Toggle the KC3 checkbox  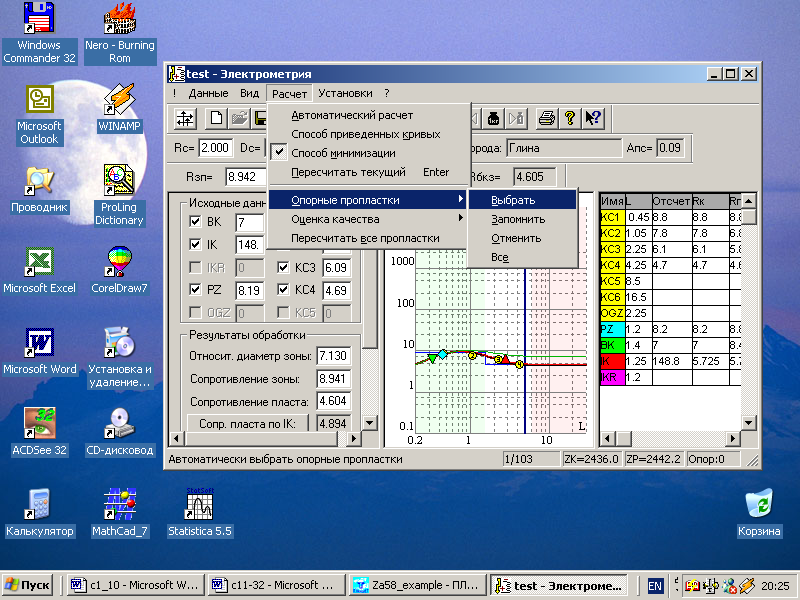tap(283, 267)
